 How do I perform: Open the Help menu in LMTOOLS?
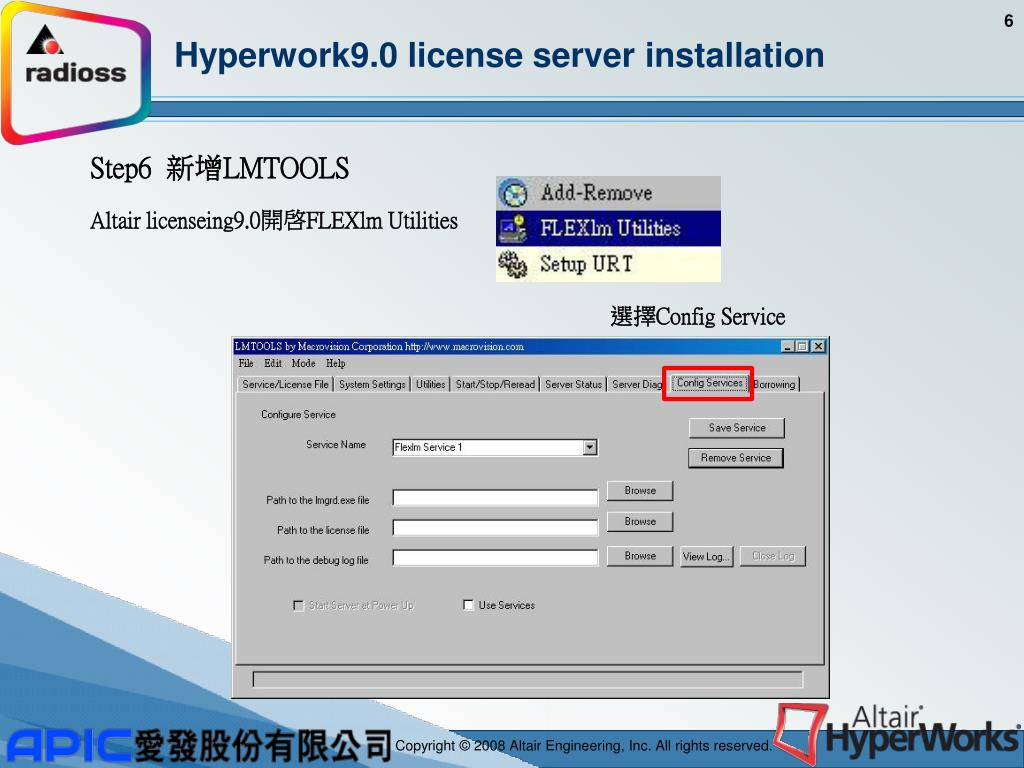point(336,364)
